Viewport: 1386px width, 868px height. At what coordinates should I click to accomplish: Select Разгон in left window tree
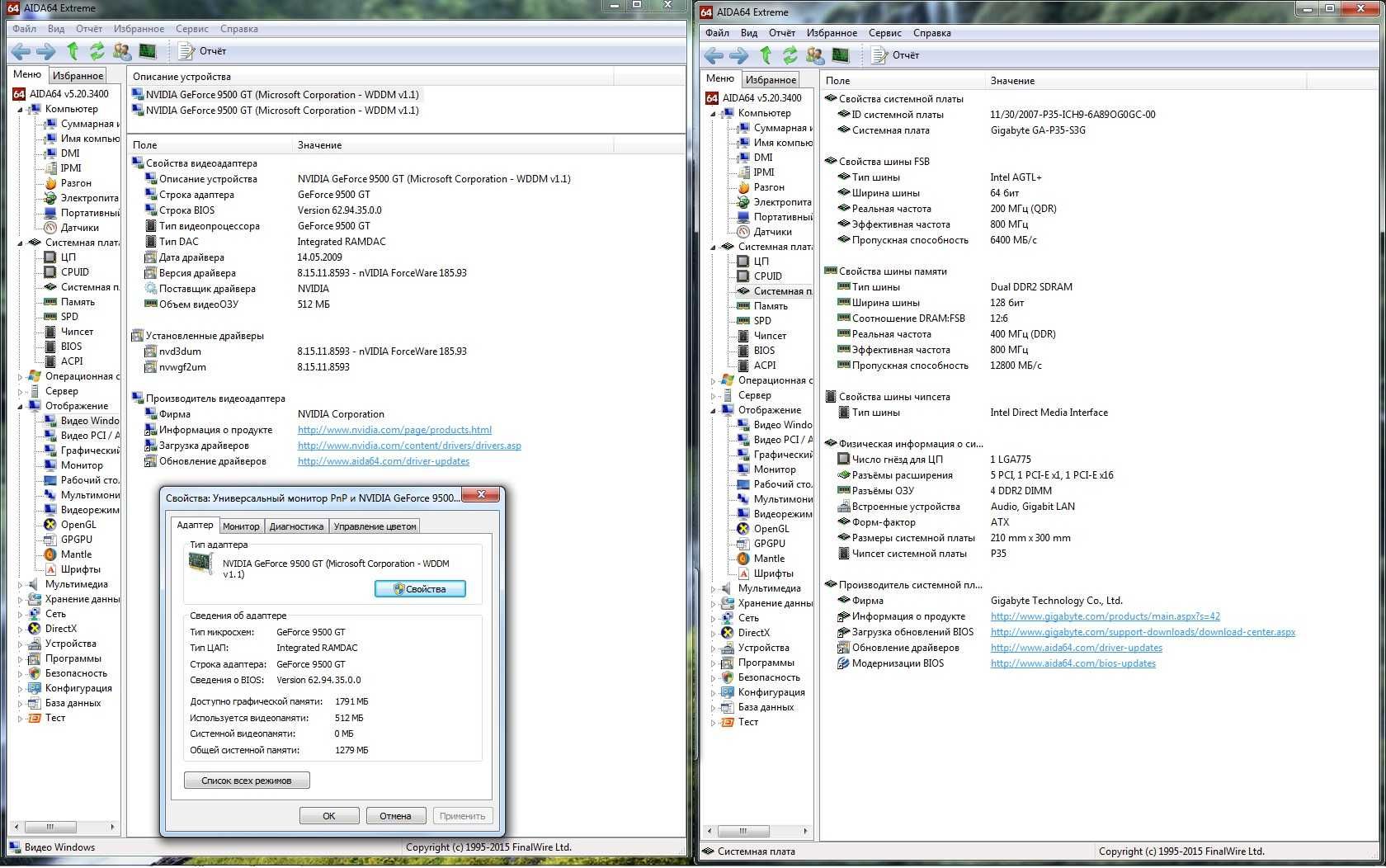[x=76, y=183]
